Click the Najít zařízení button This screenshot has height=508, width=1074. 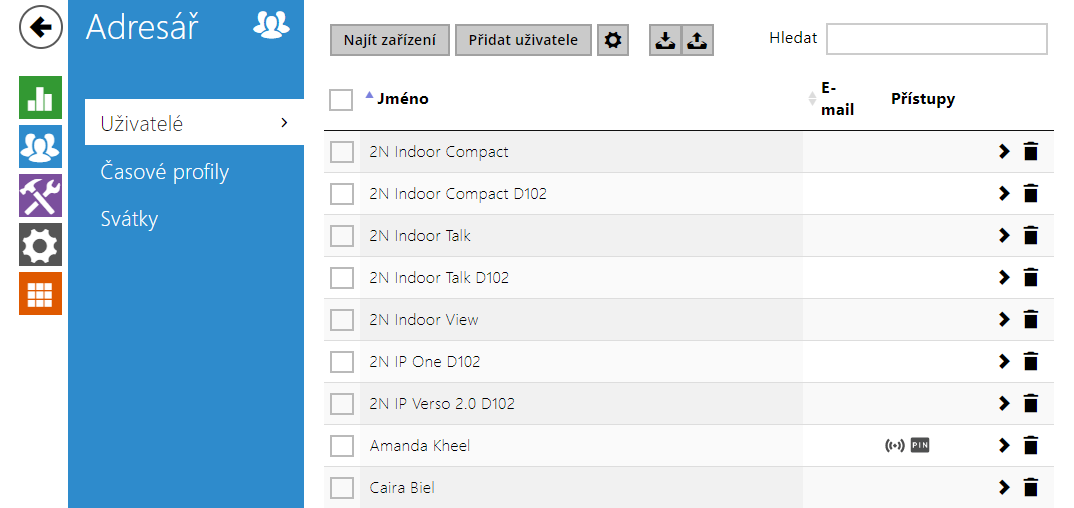tap(390, 40)
